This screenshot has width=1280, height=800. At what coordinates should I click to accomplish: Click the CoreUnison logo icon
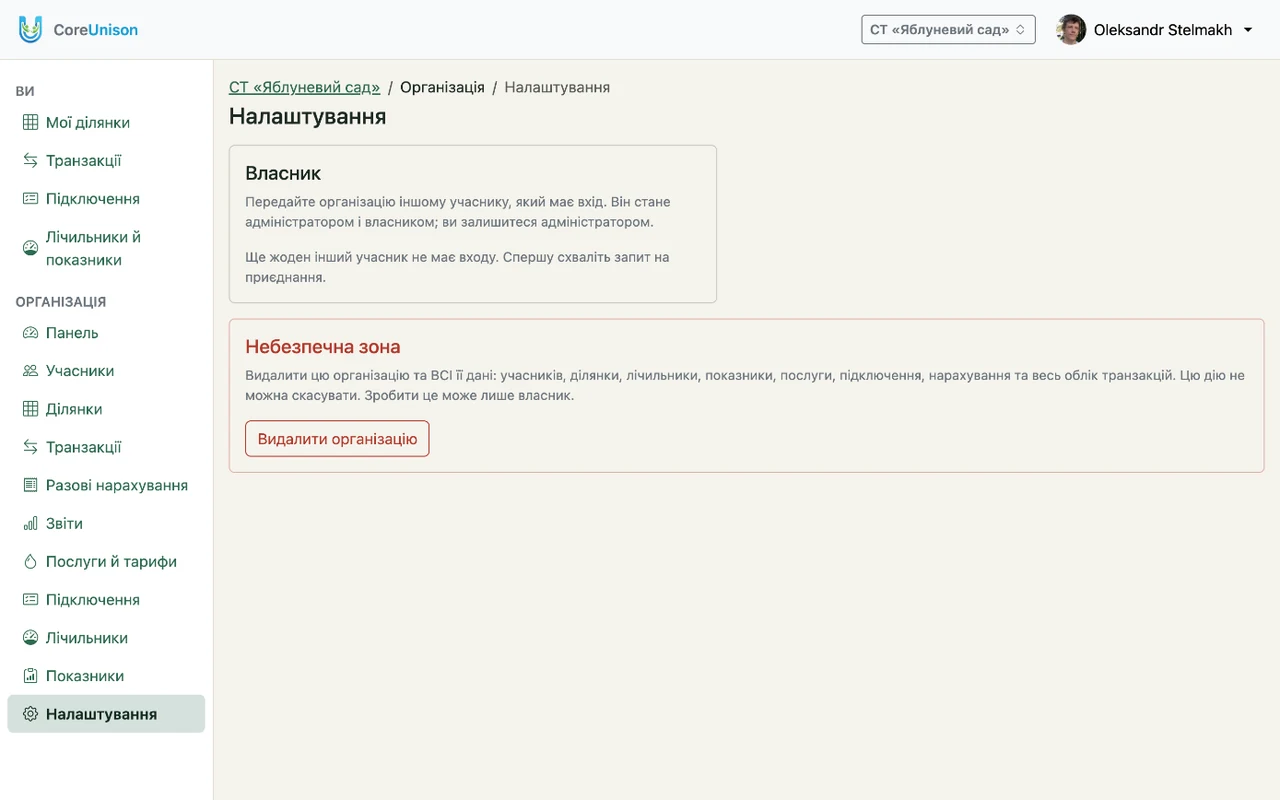(31, 30)
